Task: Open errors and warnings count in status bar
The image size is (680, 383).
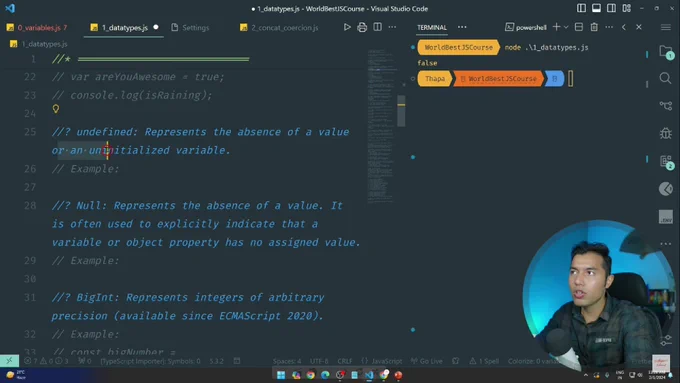Action: tap(46, 360)
